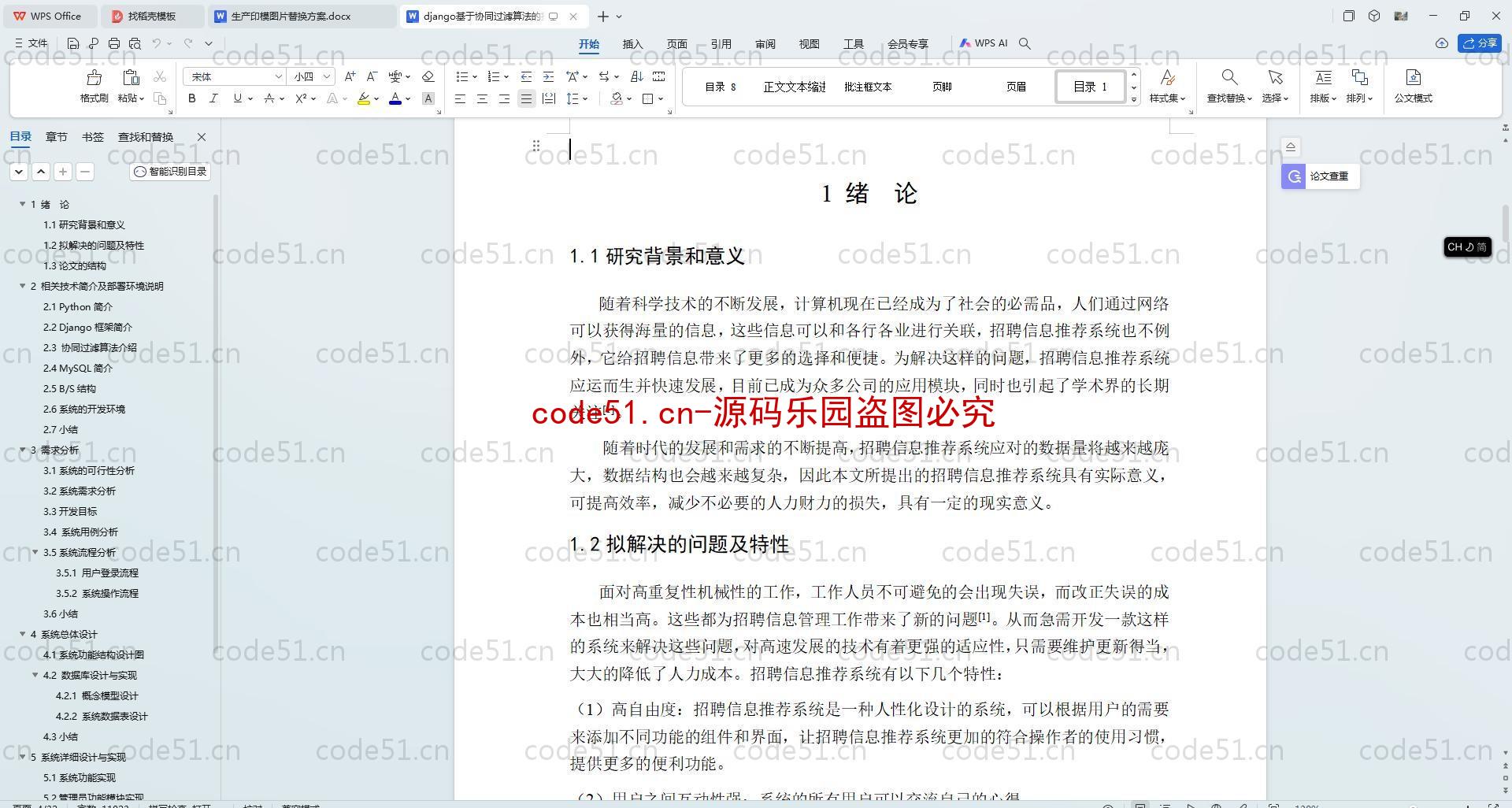Toggle justified paragraph alignment

point(526,98)
